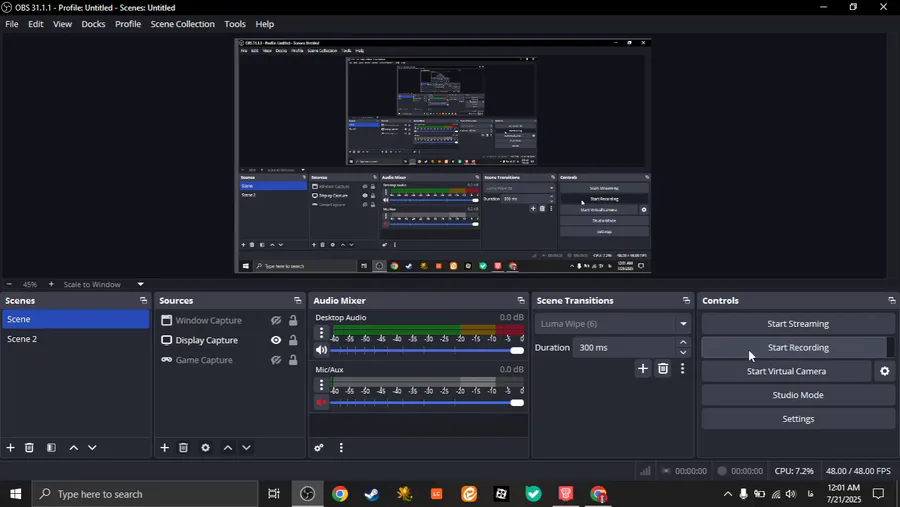Viewport: 900px width, 507px height.
Task: Open the Luma Wipe transition dropdown
Action: [x=612, y=324]
